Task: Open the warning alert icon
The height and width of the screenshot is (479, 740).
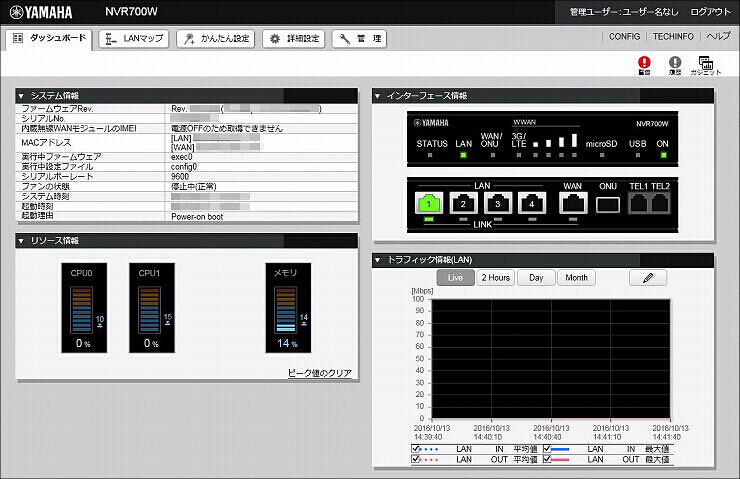Action: pyautogui.click(x=644, y=65)
